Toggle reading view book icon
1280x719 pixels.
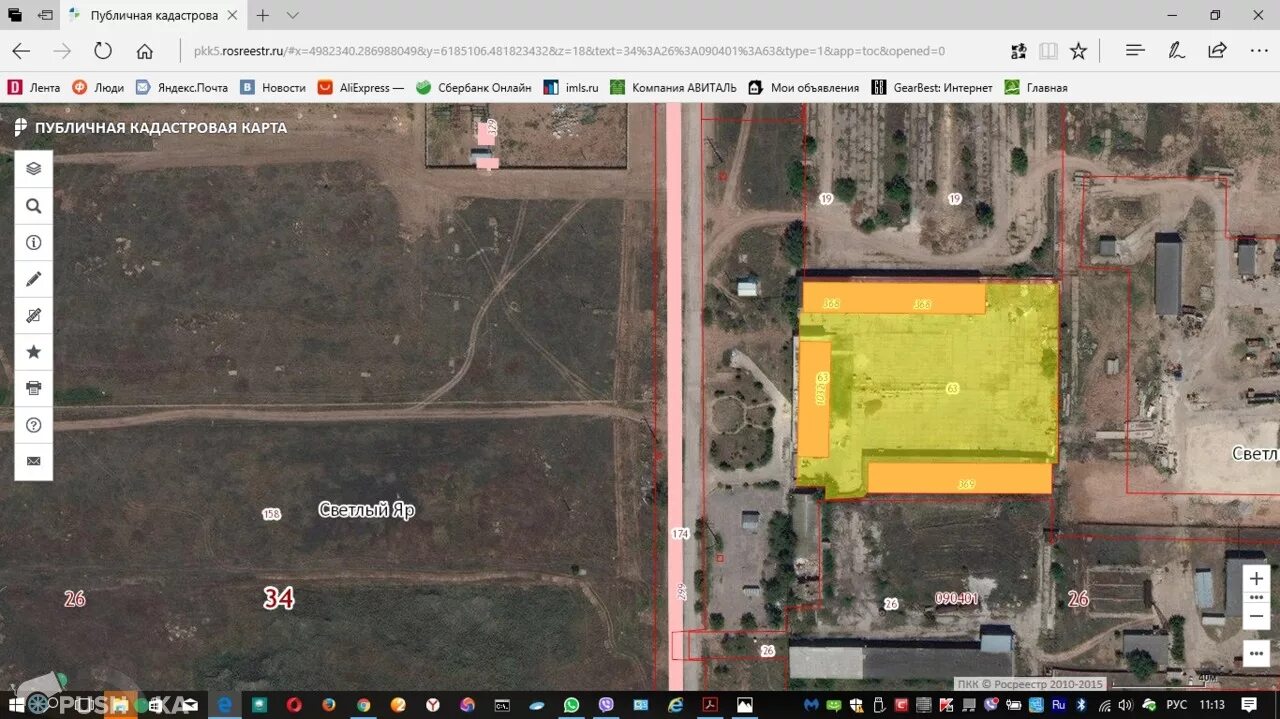pyautogui.click(x=1048, y=51)
